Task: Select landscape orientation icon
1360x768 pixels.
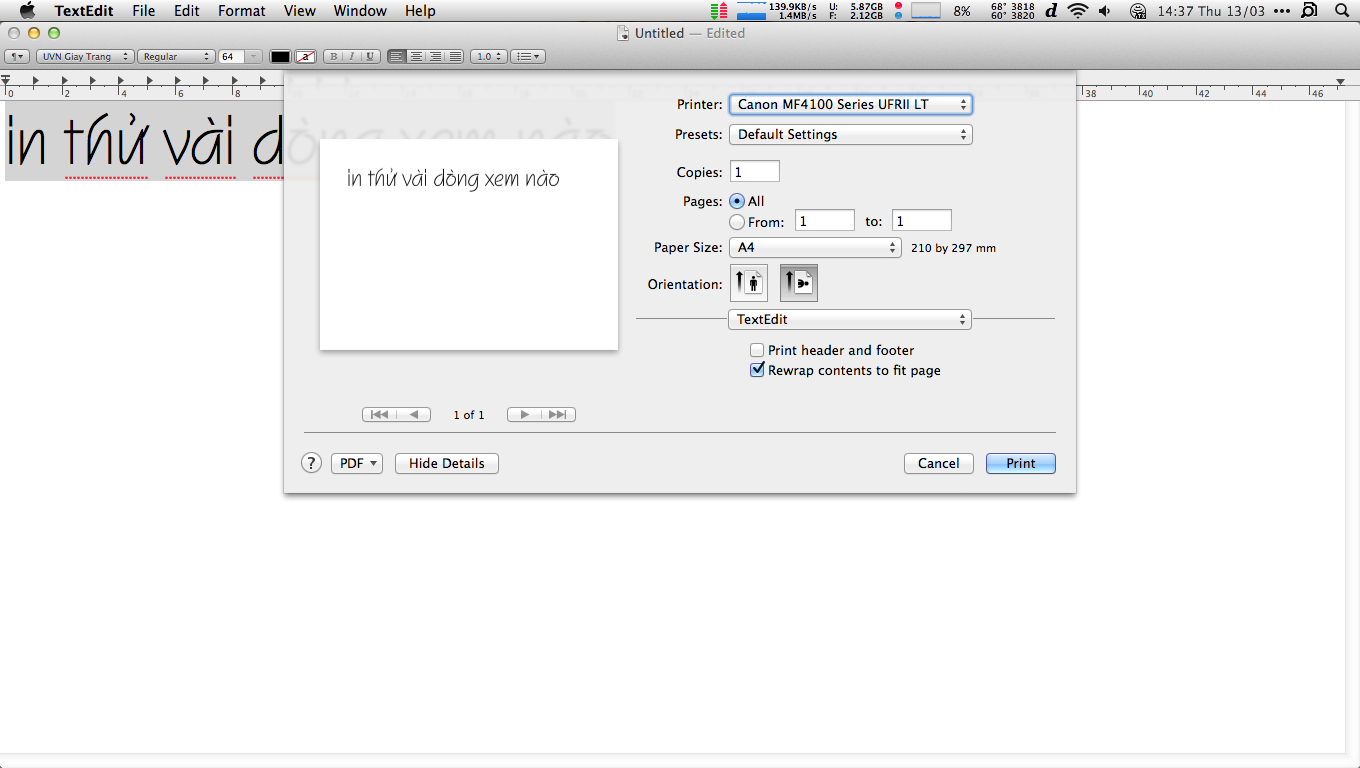Action: tap(799, 283)
